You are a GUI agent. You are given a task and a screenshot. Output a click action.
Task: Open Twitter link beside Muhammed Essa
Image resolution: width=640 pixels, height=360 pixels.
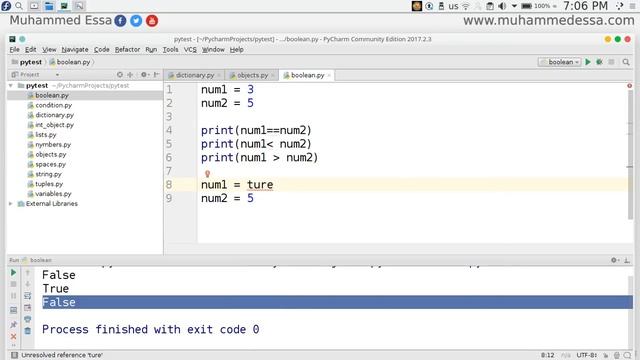(x=136, y=21)
